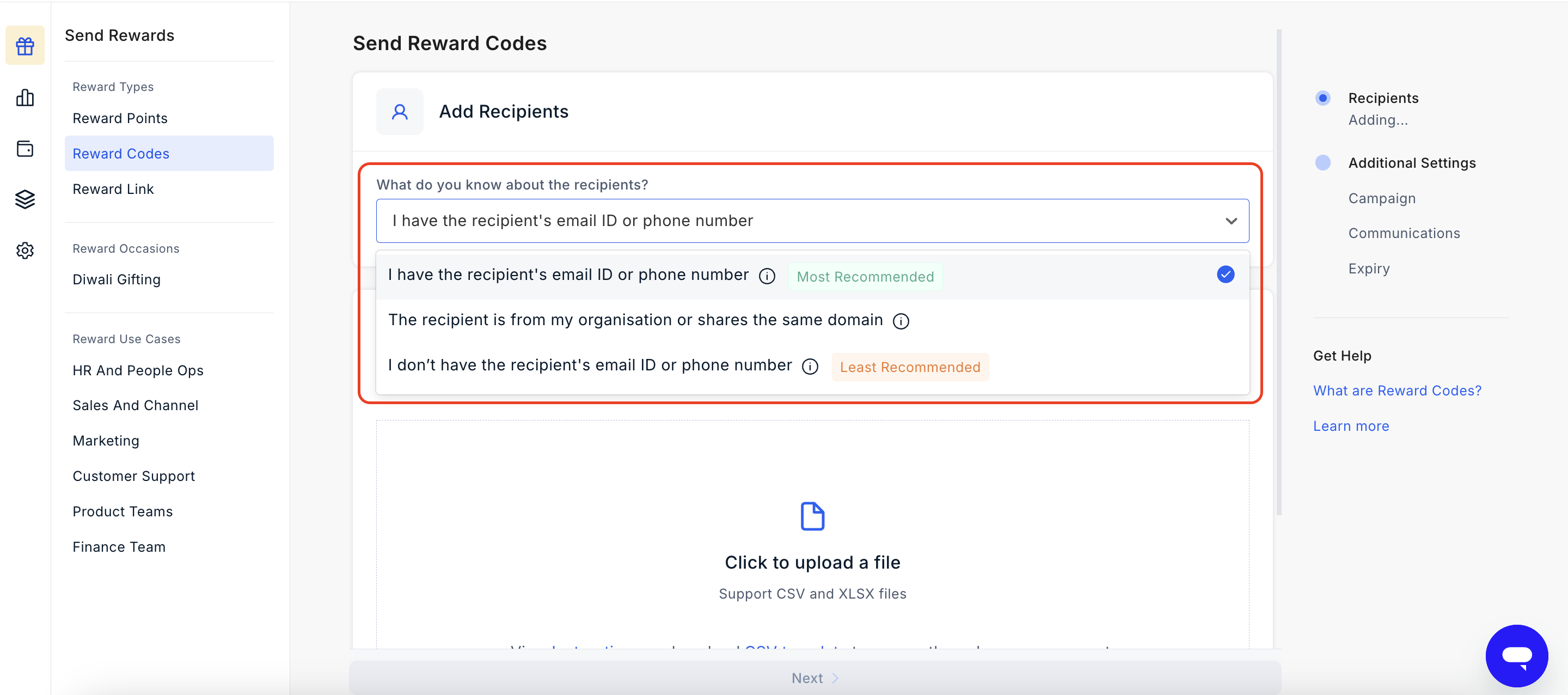The width and height of the screenshot is (1568, 695).
Task: Open HR And People Ops use case
Action: tap(169, 370)
